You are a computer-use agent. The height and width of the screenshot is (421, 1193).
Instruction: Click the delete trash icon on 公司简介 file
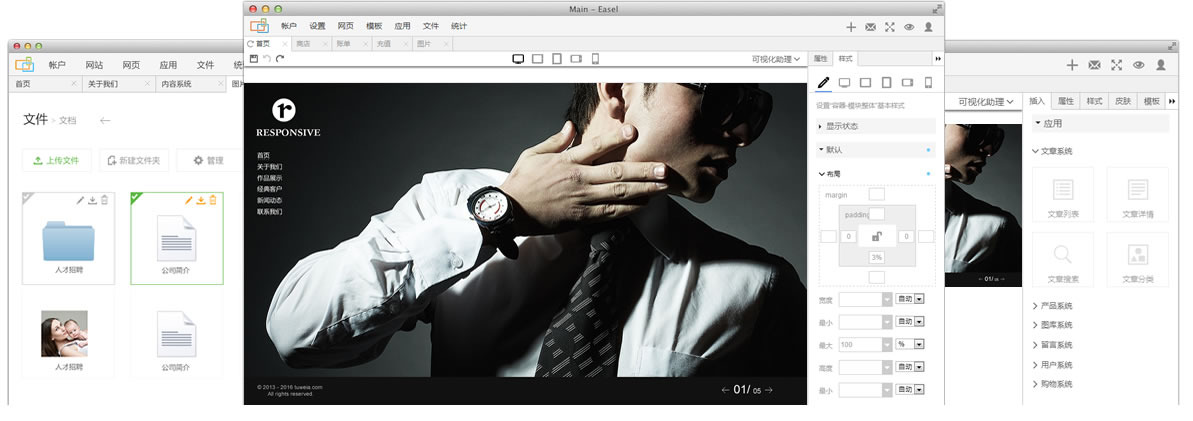click(212, 200)
